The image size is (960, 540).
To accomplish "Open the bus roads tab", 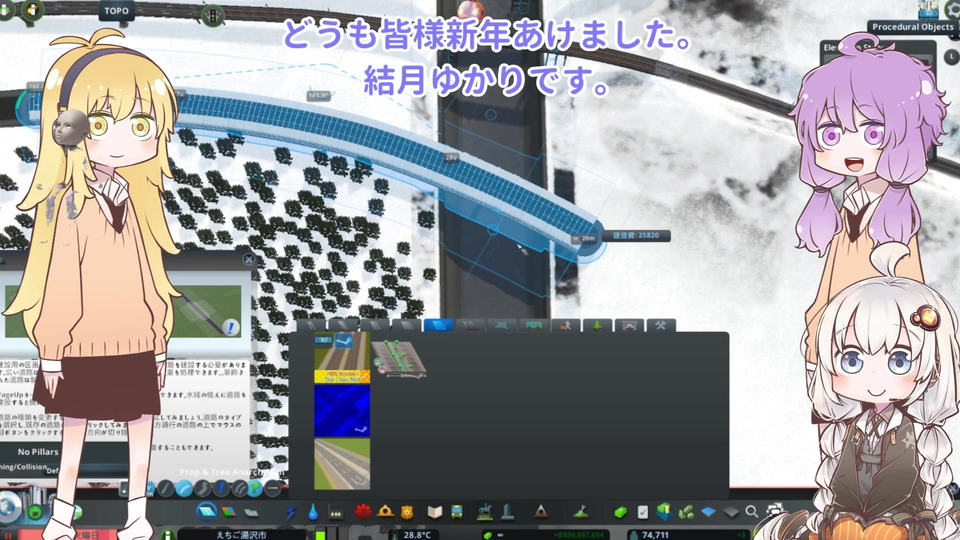I will [534, 325].
